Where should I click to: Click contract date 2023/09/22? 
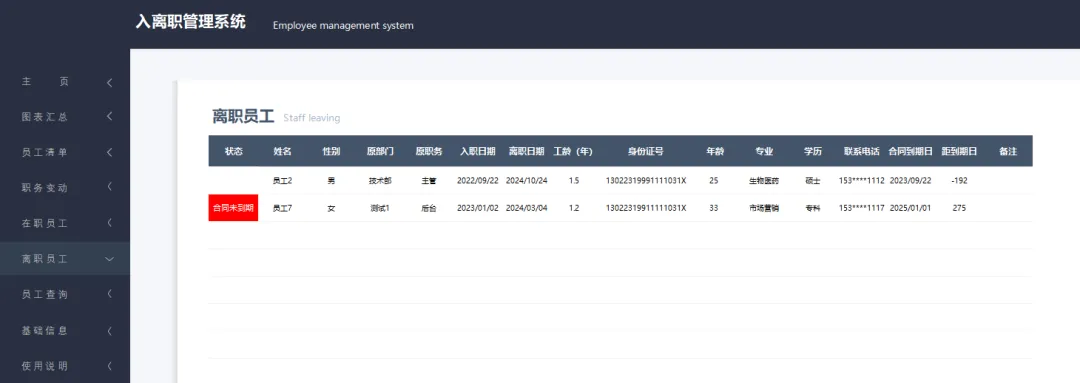(911, 180)
